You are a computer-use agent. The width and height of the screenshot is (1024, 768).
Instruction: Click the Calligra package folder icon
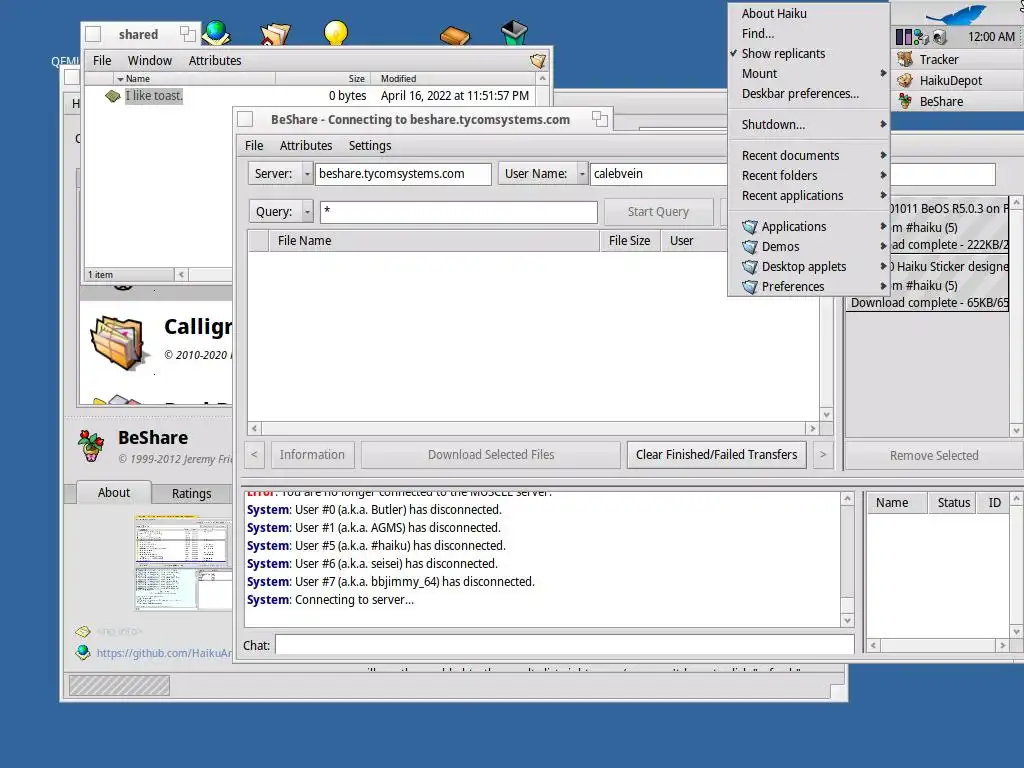[x=118, y=343]
